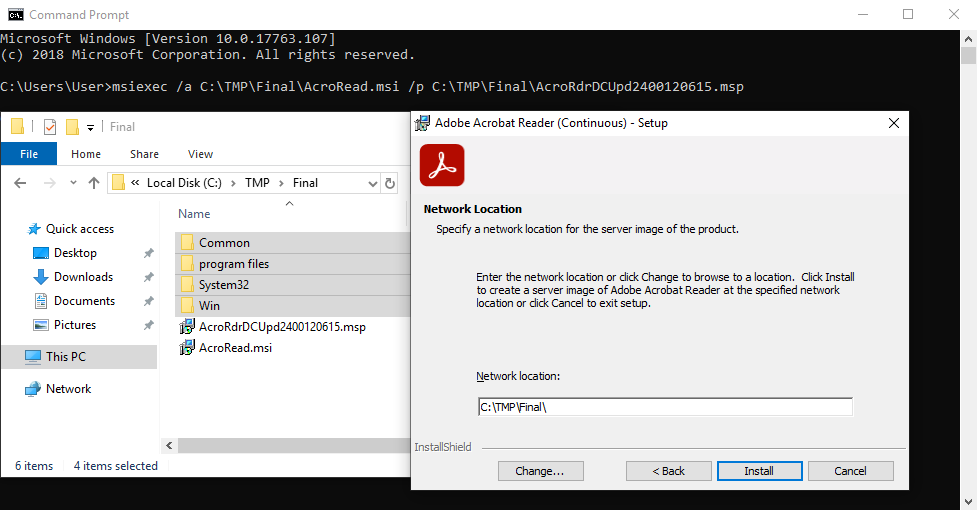
Task: Open the View ribbon tab
Action: 200,154
